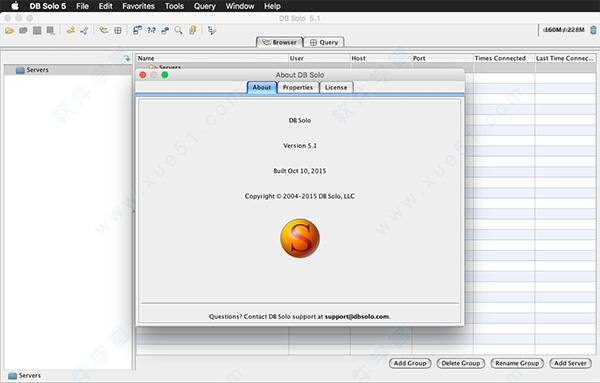Open the Favorites menu
The height and width of the screenshot is (383, 600).
pos(139,6)
